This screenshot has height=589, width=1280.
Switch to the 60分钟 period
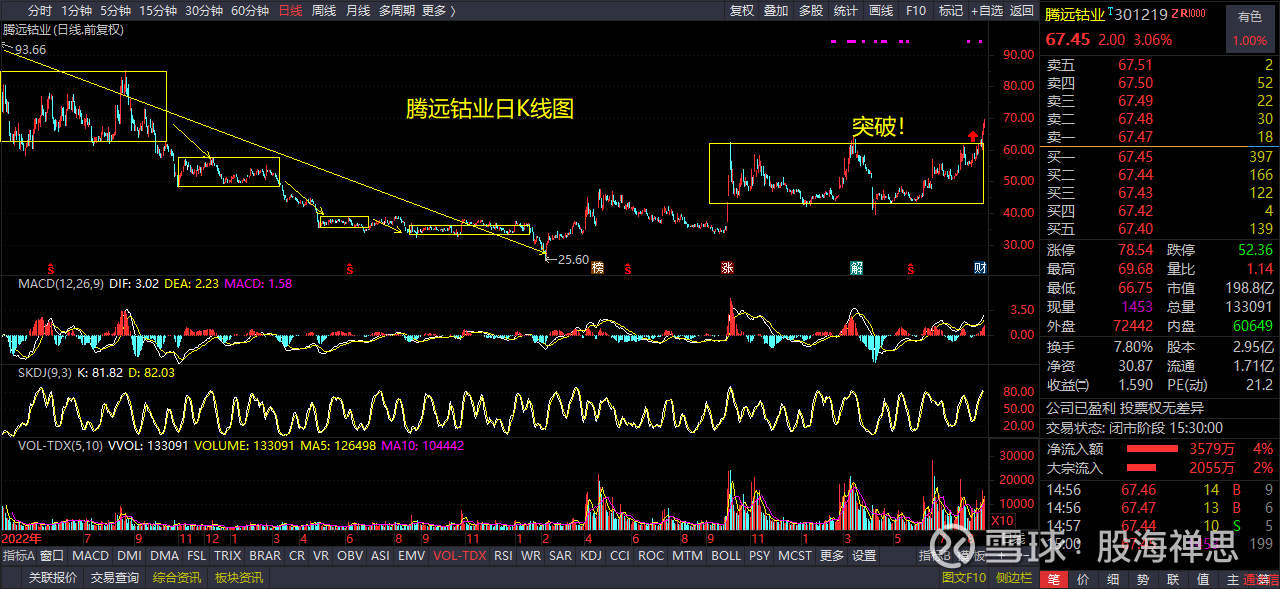pos(250,11)
